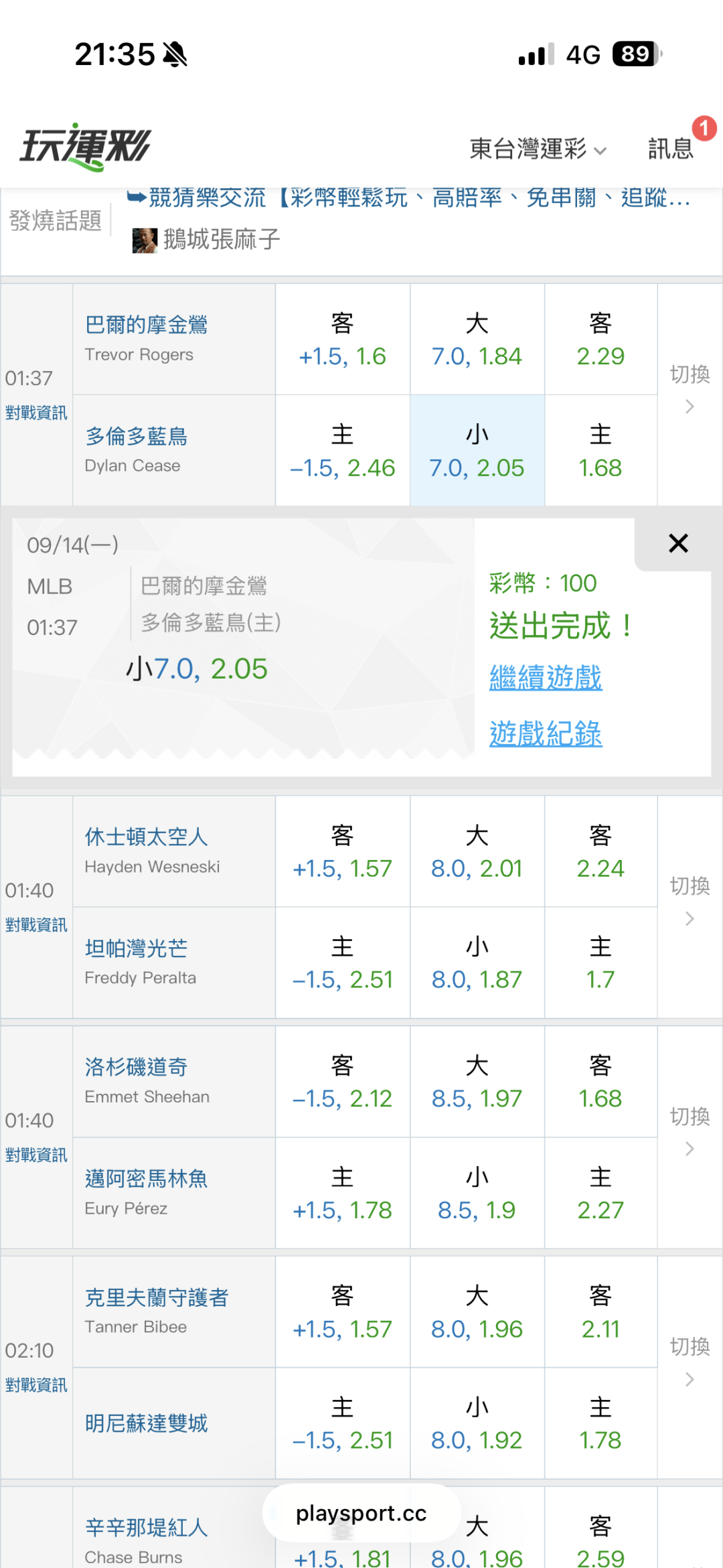Close the bet confirmation slip with X
This screenshot has height=1568, width=723.
678,543
